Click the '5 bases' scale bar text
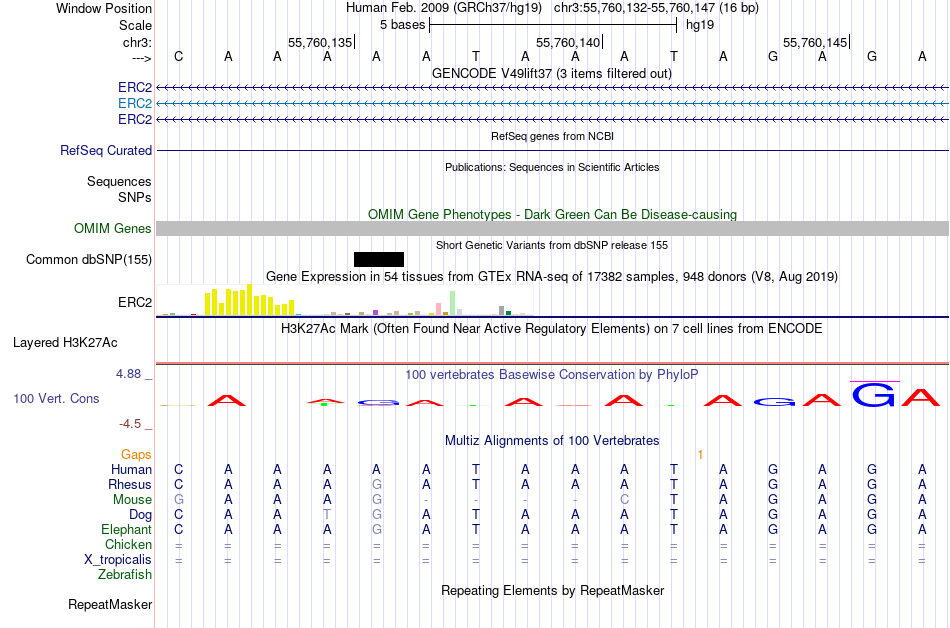The height and width of the screenshot is (628, 950). tap(402, 25)
